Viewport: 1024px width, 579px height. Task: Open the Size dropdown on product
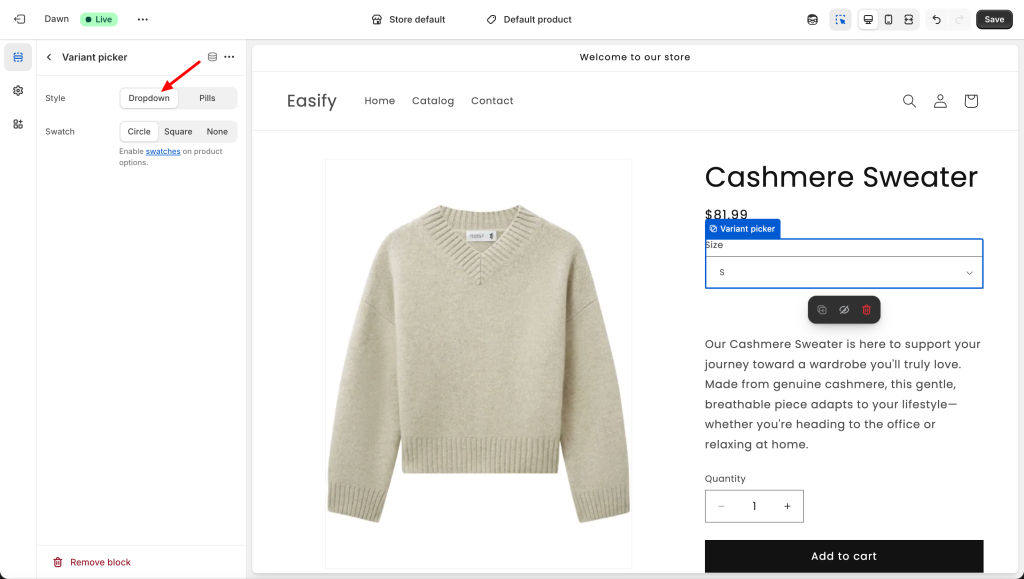[844, 272]
